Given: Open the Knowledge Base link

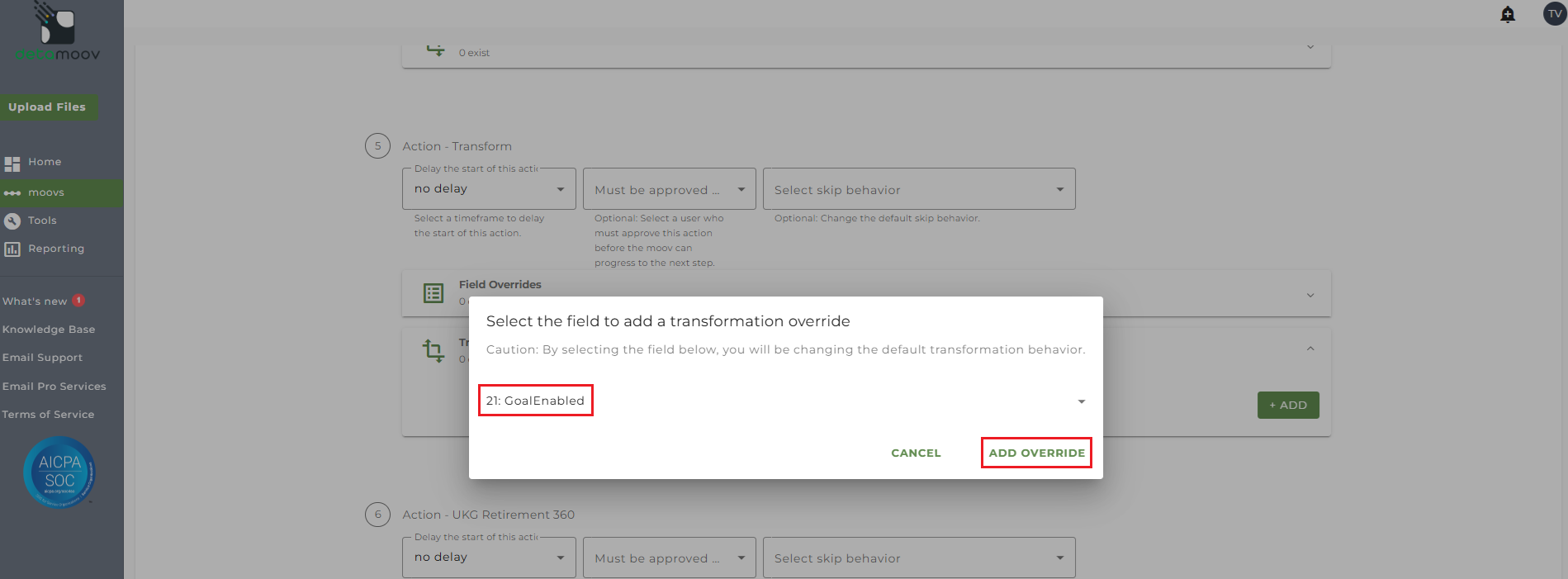Looking at the screenshot, I should tap(49, 330).
